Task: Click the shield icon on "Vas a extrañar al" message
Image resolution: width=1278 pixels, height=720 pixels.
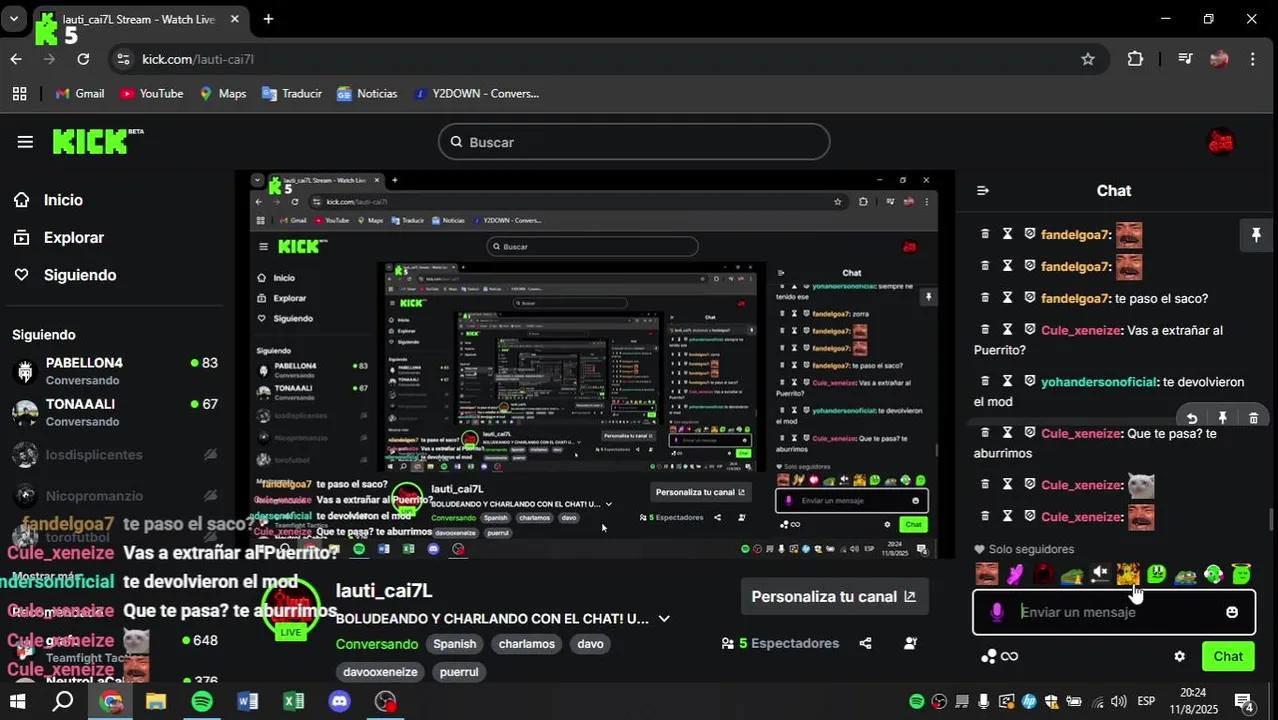Action: [1029, 330]
